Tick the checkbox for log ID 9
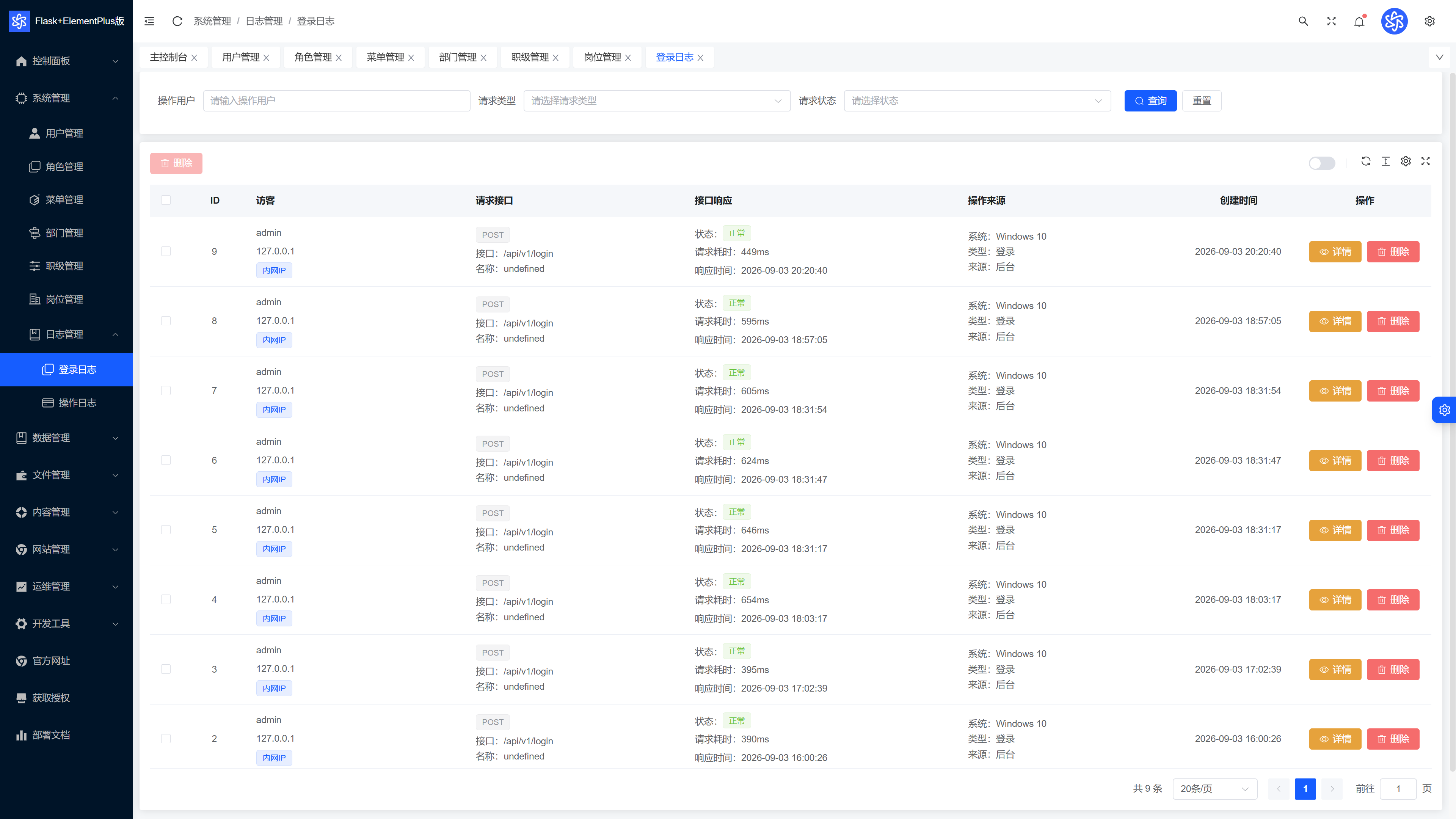 [166, 251]
